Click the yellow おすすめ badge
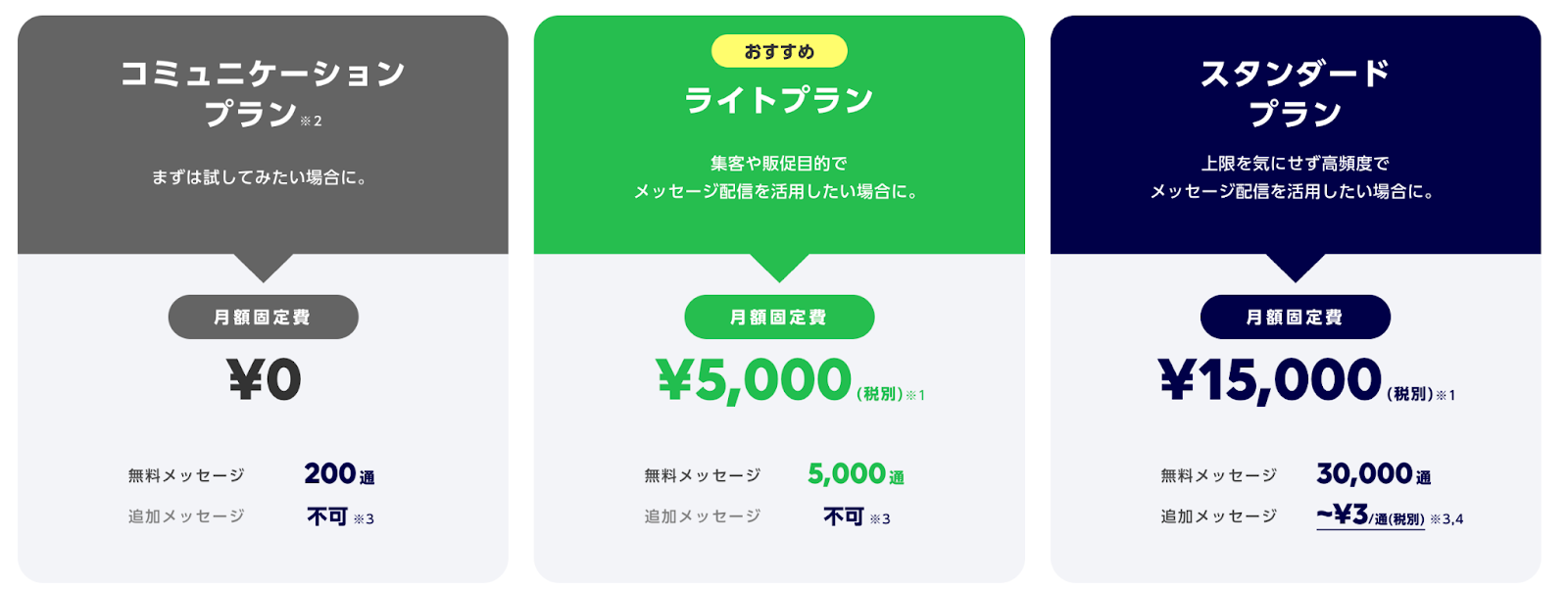 (x=779, y=51)
